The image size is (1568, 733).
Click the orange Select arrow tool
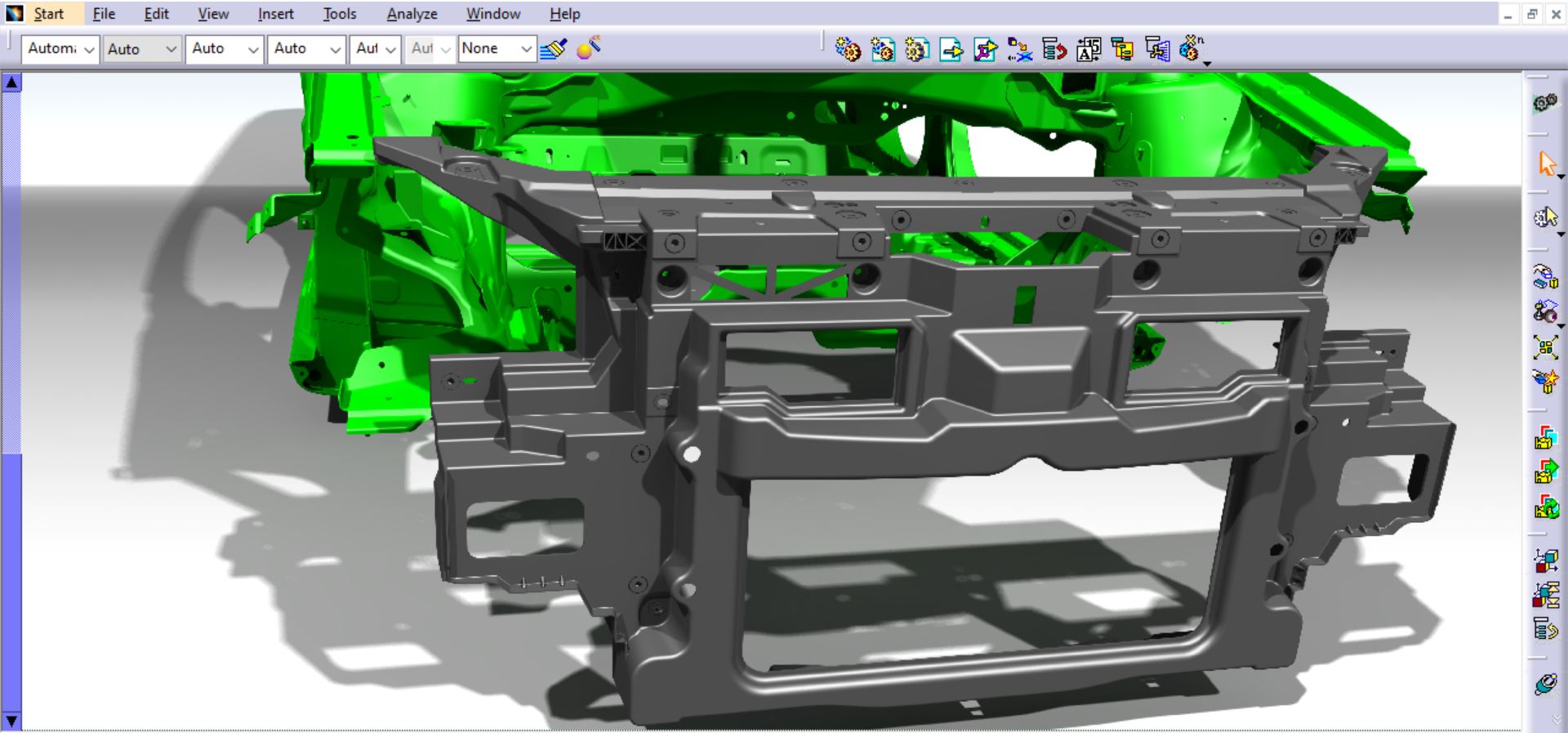point(1546,163)
